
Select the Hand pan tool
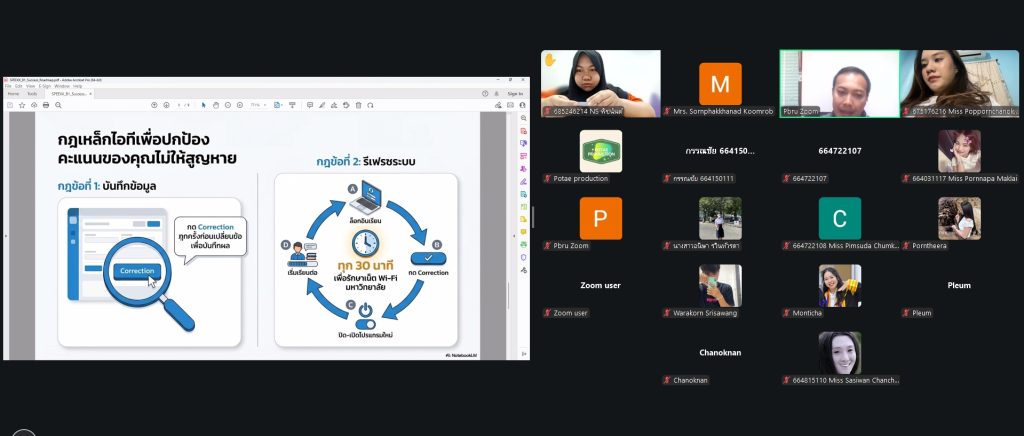[x=216, y=104]
